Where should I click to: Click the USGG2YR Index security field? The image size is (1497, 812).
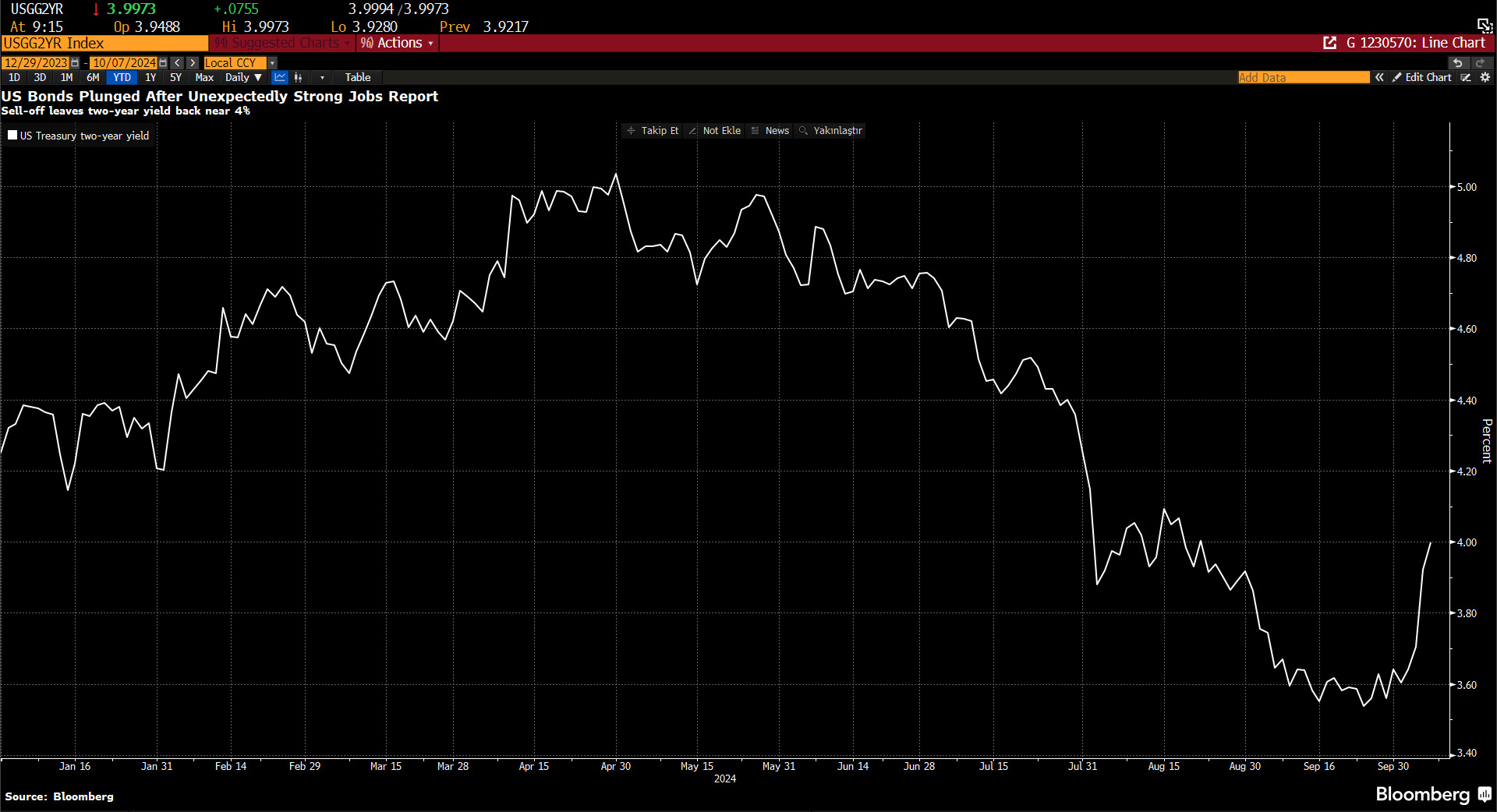pyautogui.click(x=104, y=43)
